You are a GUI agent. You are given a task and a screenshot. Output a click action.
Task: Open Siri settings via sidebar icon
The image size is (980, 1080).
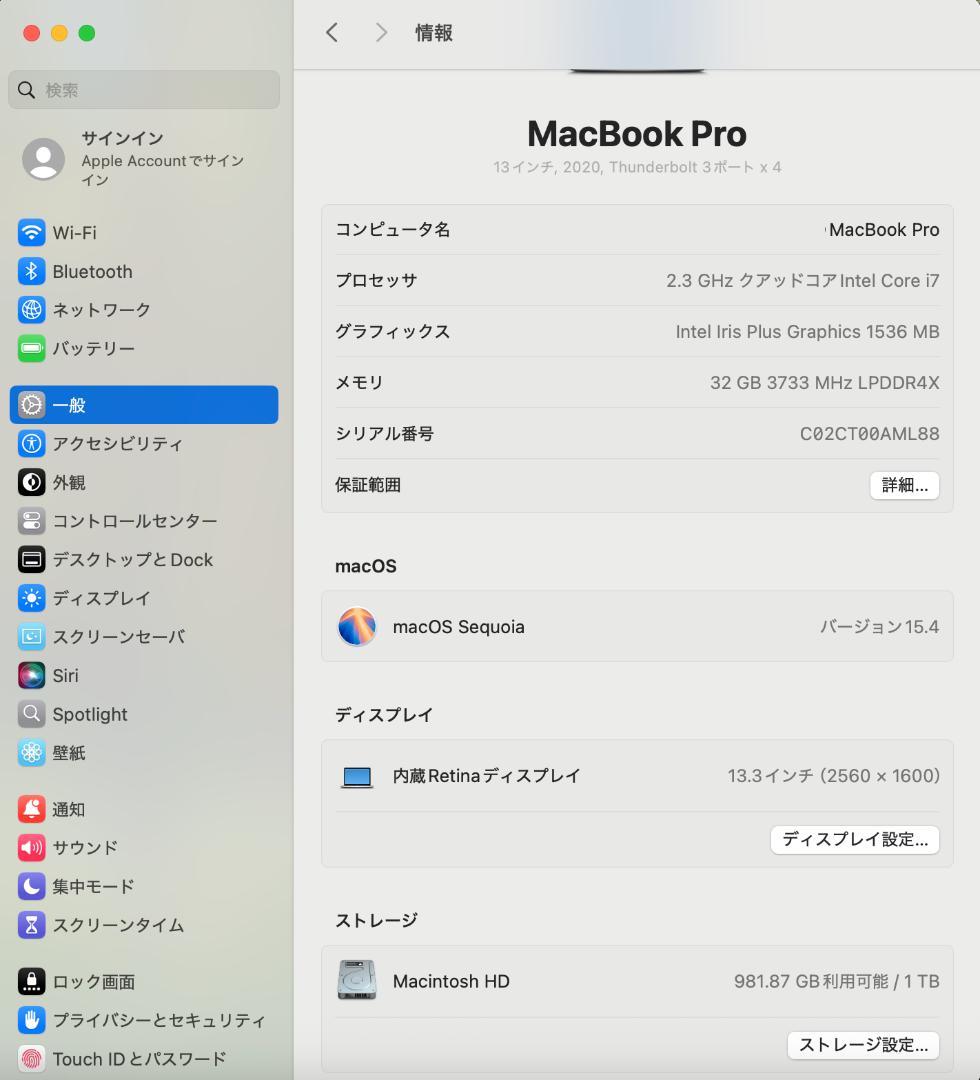point(28,675)
